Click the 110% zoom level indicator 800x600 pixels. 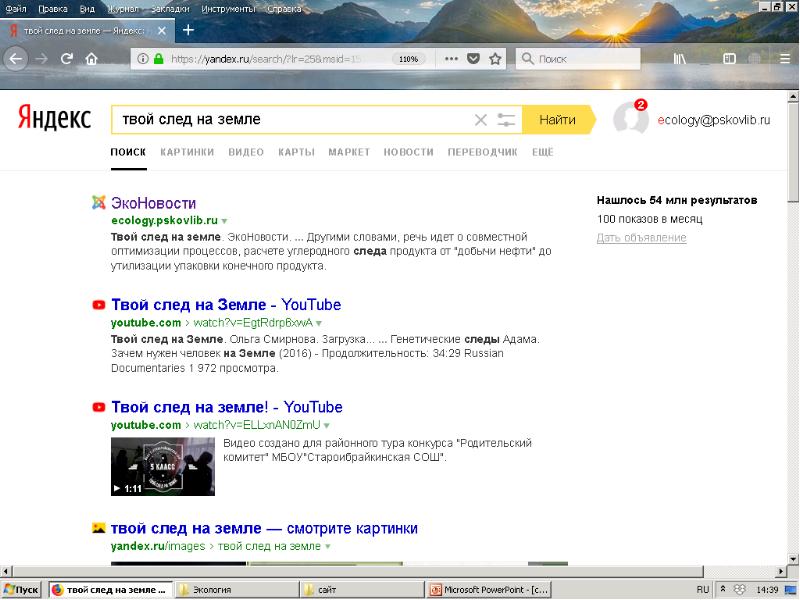(408, 59)
